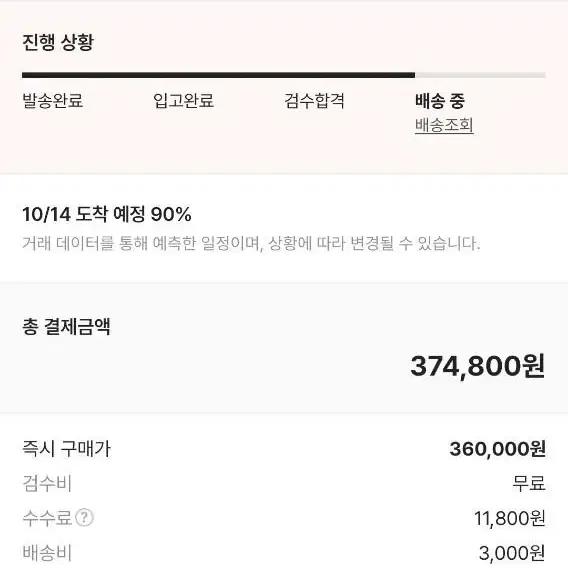Click the 360,000원 purchase price
The image size is (568, 568).
(x=497, y=449)
